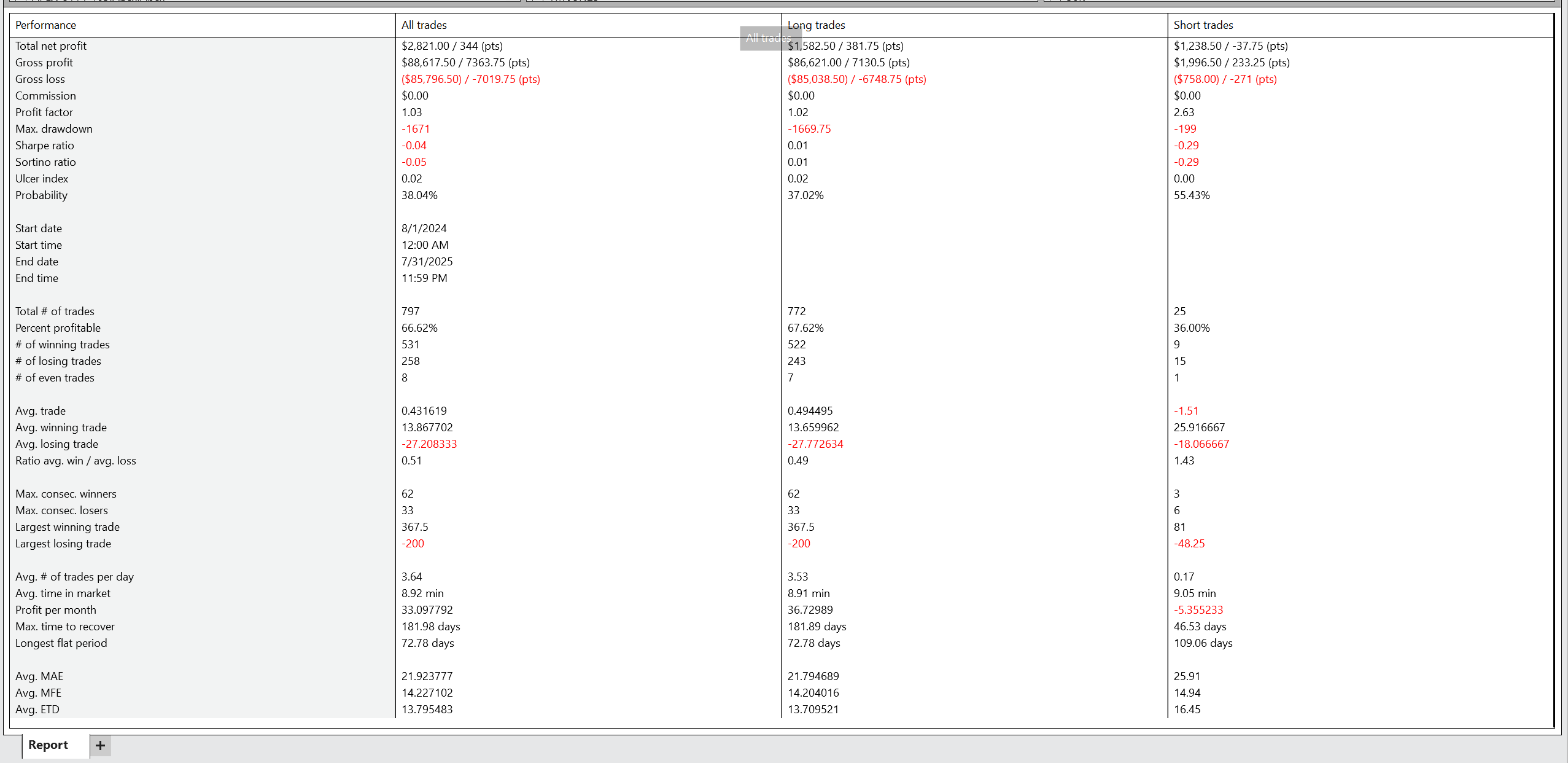Select the Performance column header
Viewport: 1568px width, 763px height.
pyautogui.click(x=46, y=25)
